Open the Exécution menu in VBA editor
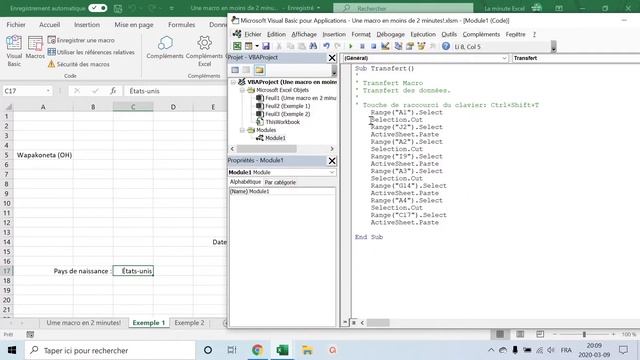The height and width of the screenshot is (360, 640). point(423,34)
